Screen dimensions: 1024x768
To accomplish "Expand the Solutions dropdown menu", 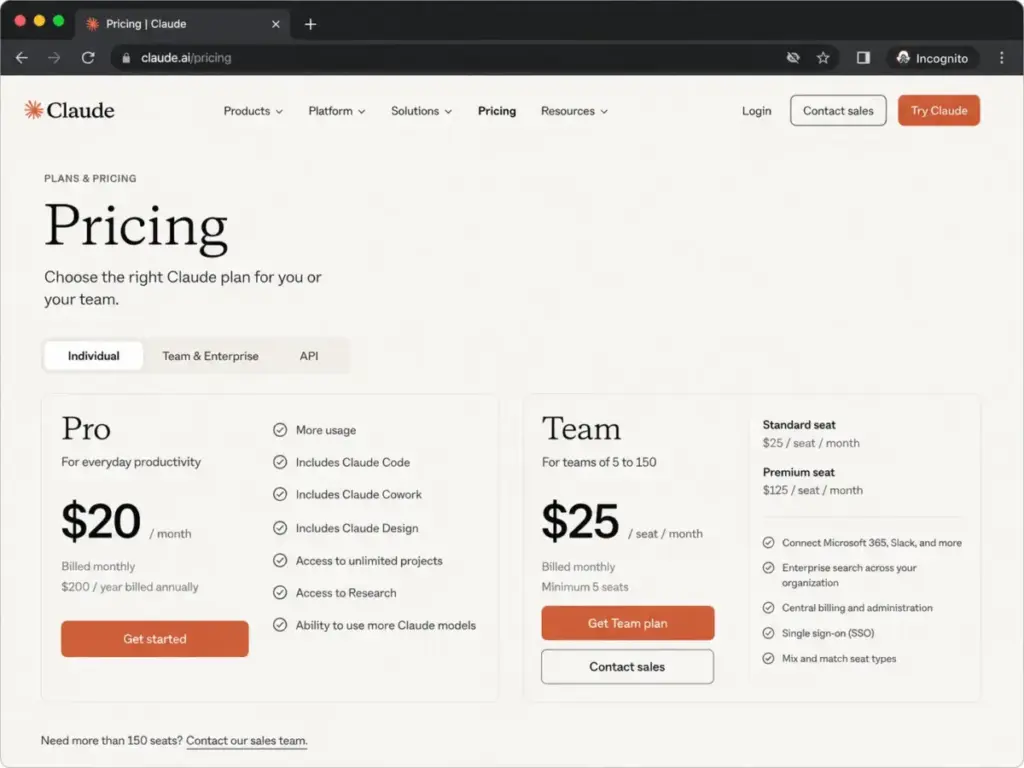I will click(421, 111).
